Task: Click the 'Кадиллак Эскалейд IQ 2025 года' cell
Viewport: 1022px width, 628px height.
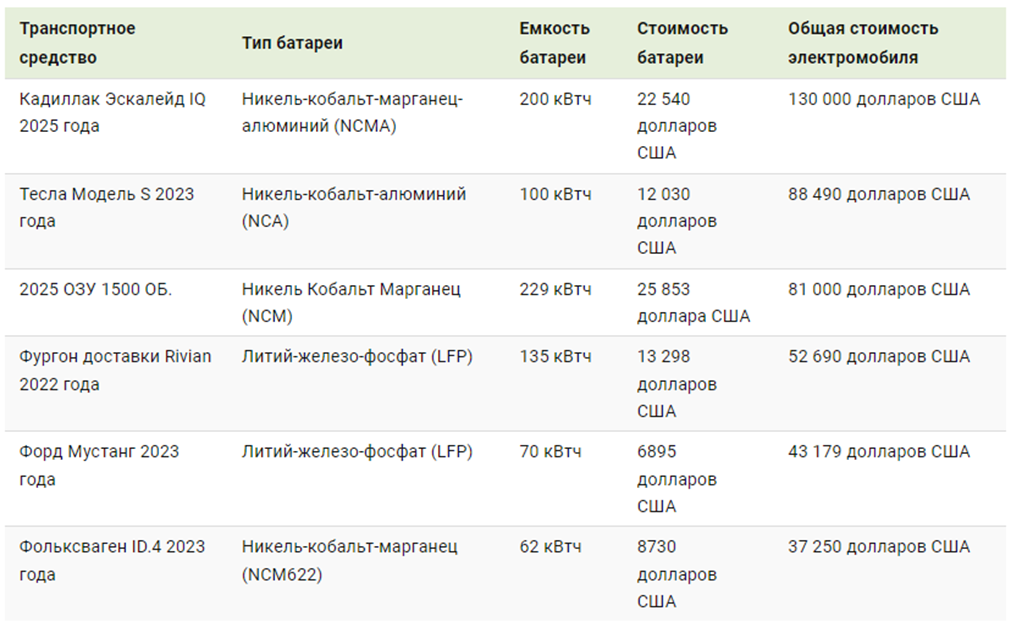Action: pos(112,112)
